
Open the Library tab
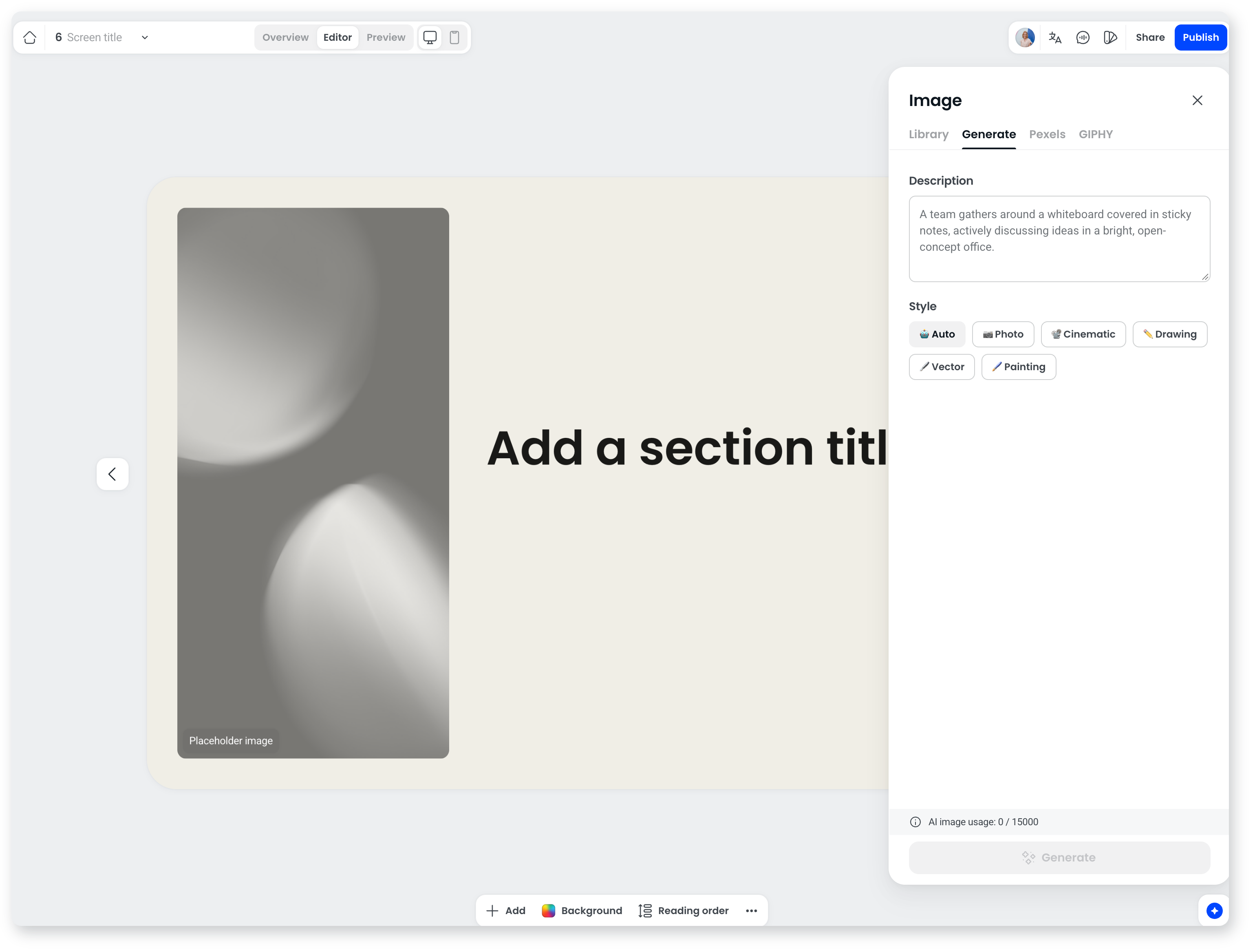coord(929,135)
